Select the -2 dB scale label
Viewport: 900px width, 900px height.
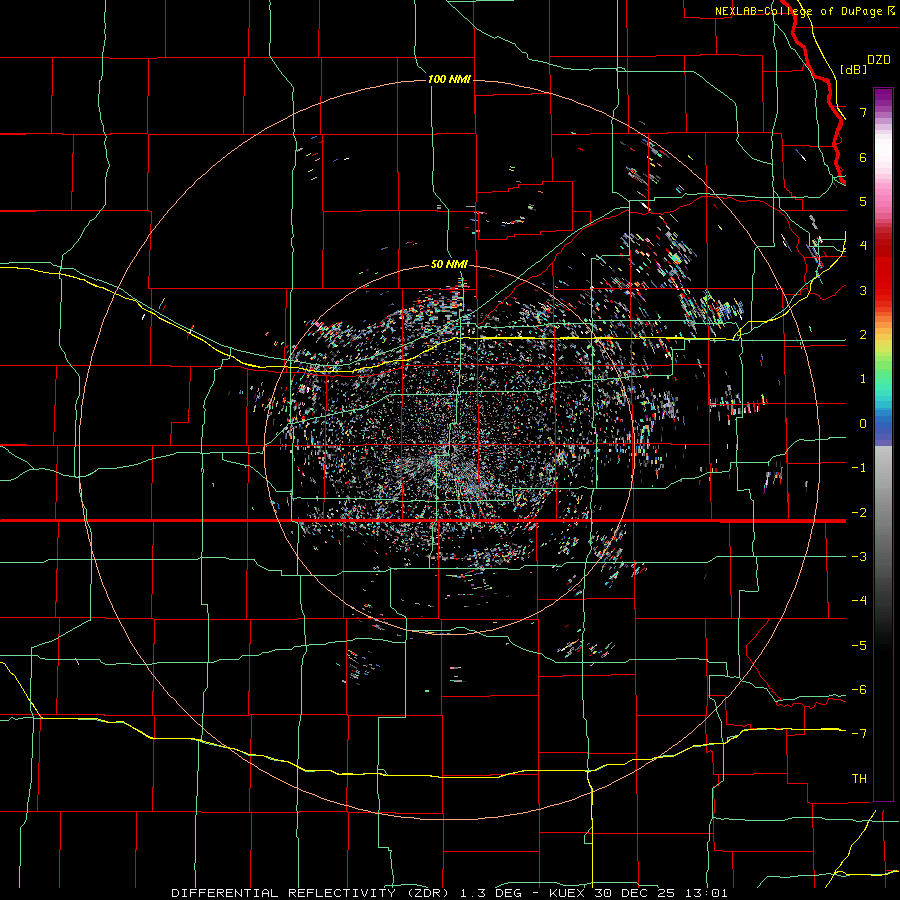[859, 513]
